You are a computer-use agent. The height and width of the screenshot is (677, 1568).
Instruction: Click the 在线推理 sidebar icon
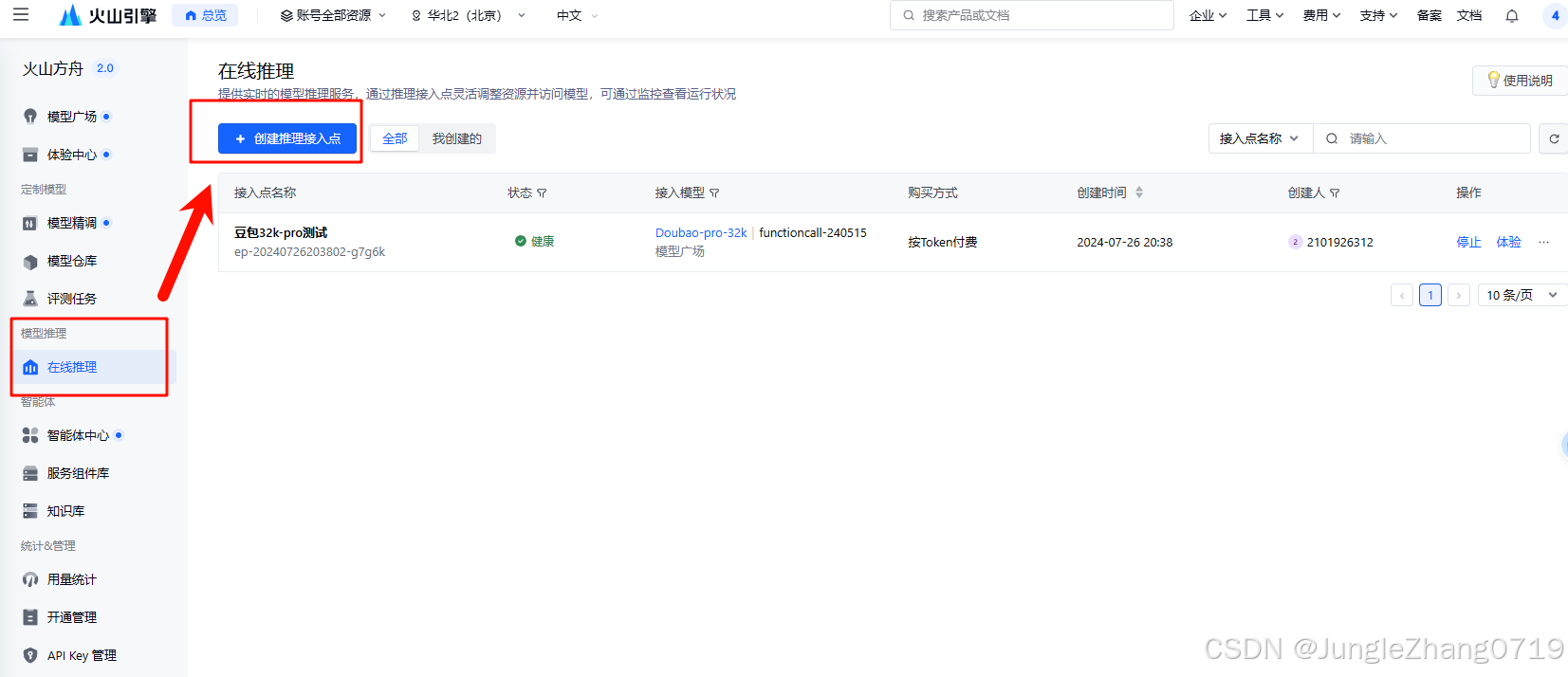click(30, 367)
